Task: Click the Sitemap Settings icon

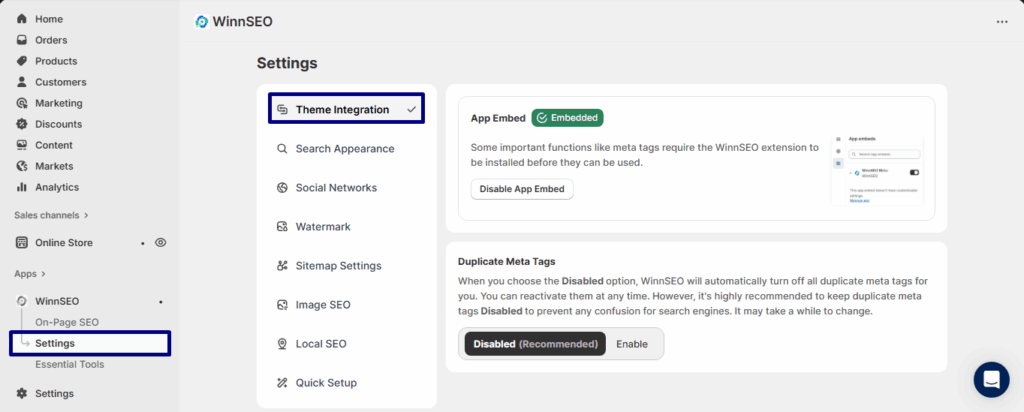Action: [282, 266]
